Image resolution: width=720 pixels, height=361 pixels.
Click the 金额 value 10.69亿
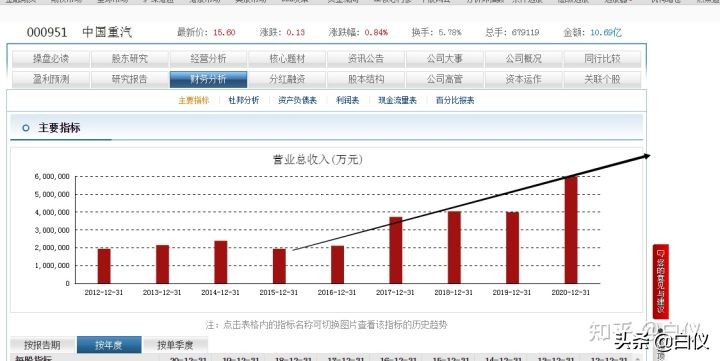pos(606,33)
